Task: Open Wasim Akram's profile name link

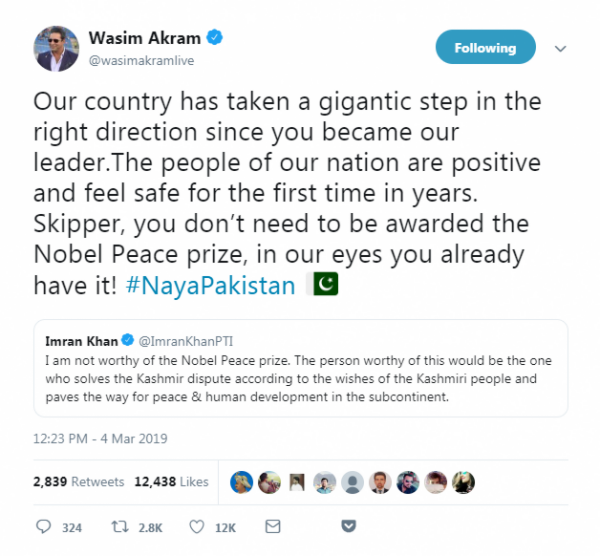Action: point(145,39)
